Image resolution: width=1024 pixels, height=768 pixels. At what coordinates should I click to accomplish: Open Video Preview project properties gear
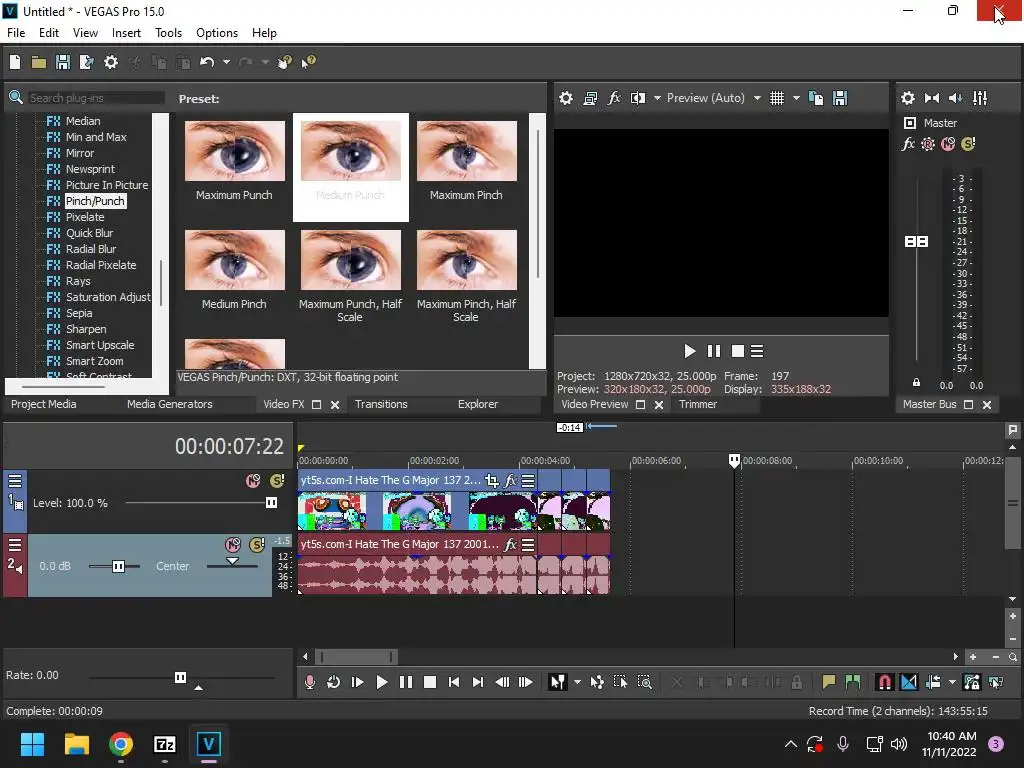coord(566,98)
